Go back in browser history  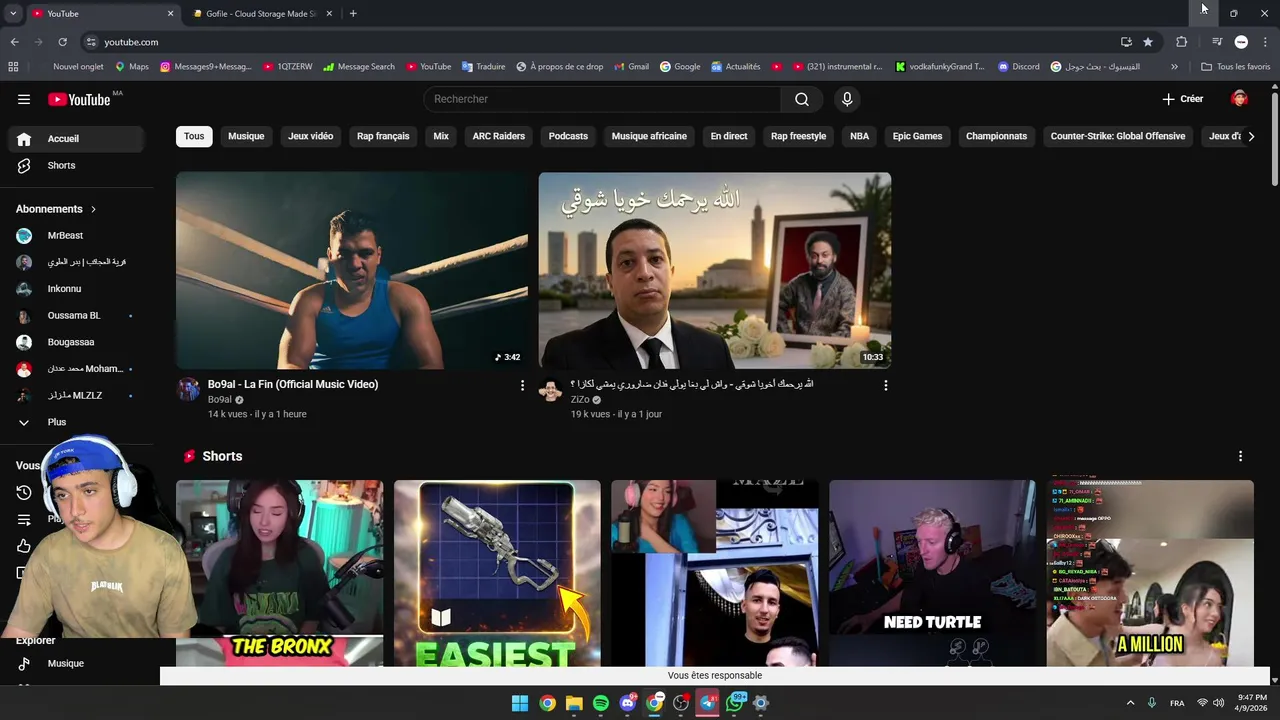[x=14, y=42]
